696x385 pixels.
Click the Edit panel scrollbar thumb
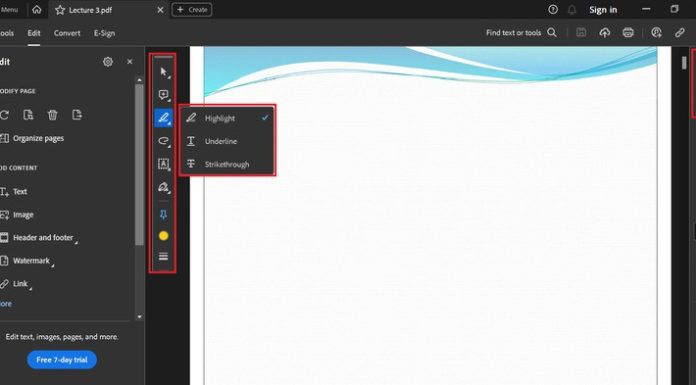click(139, 164)
